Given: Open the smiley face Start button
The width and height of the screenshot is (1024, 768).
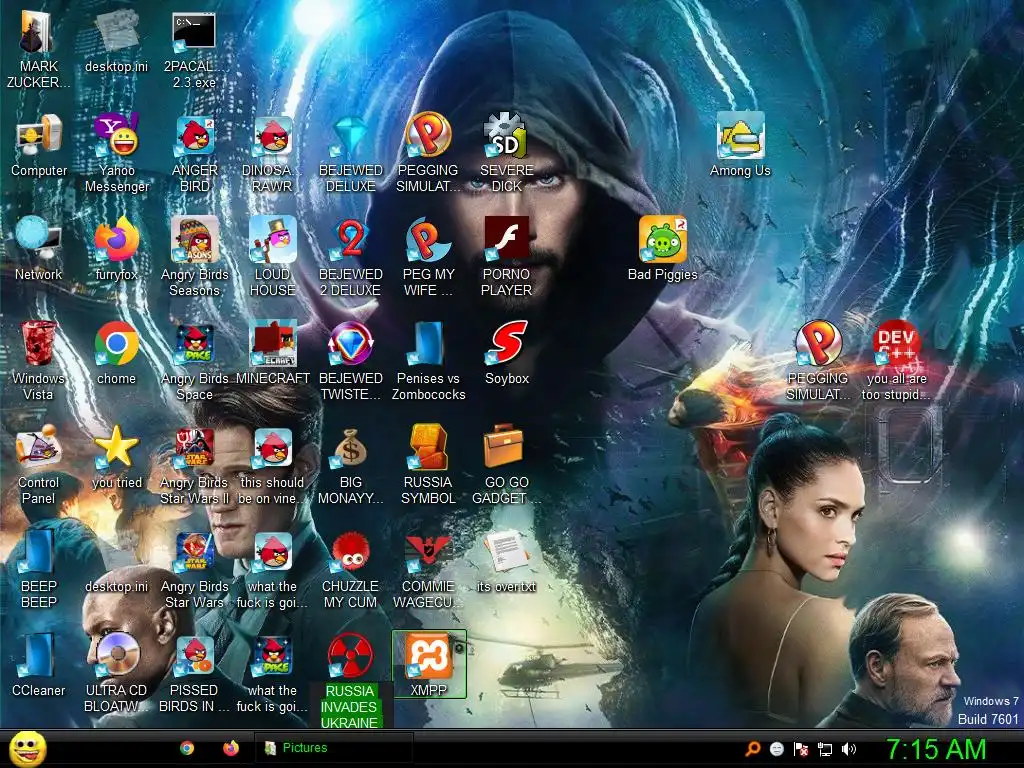Looking at the screenshot, I should (x=27, y=749).
